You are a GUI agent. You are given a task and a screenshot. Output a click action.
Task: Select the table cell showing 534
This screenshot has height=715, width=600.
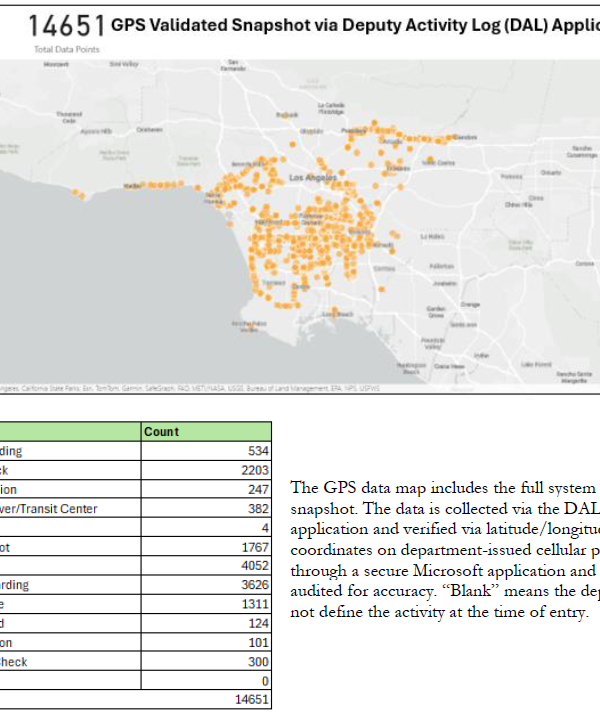click(x=206, y=451)
